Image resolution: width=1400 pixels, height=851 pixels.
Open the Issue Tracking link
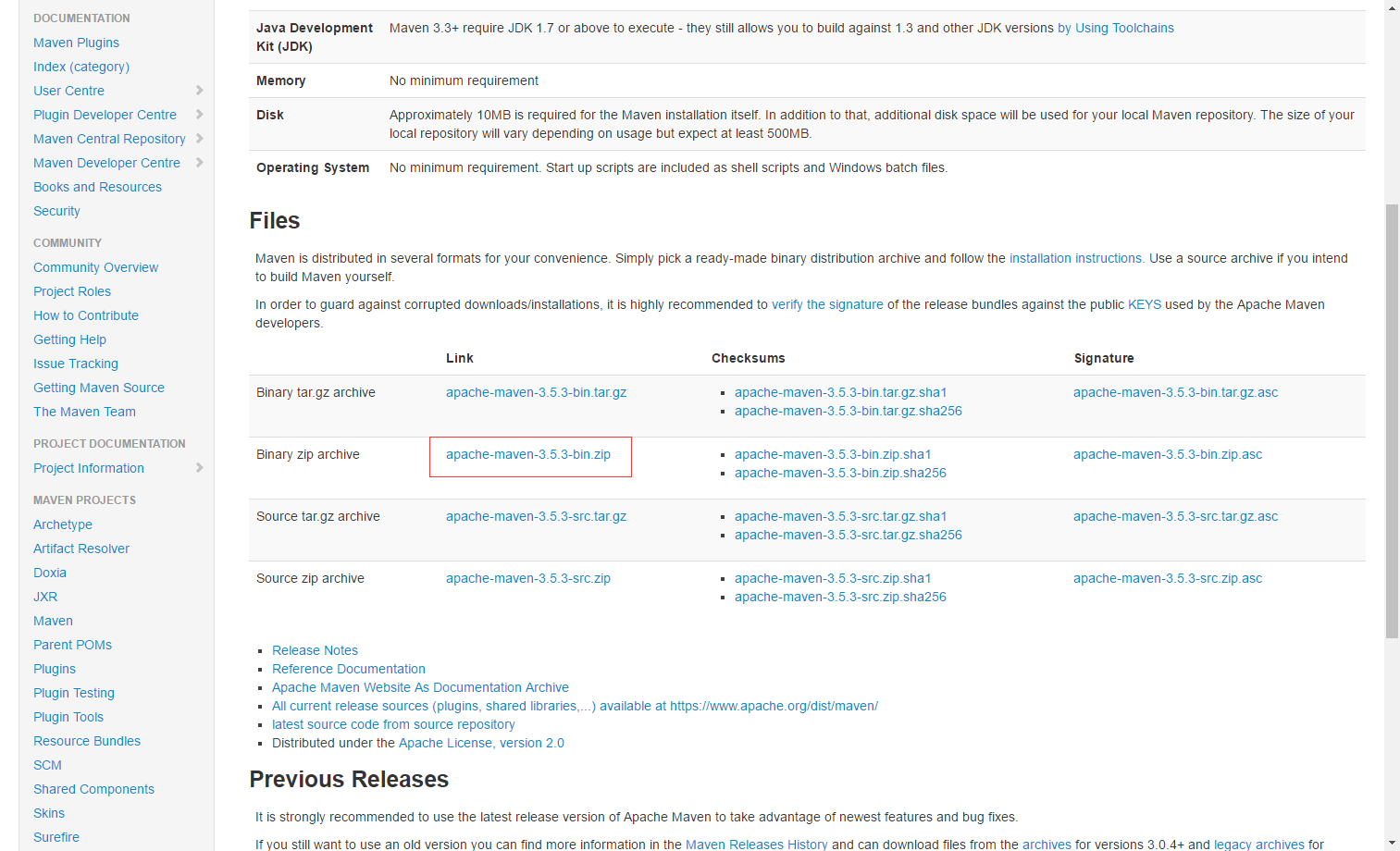[76, 364]
